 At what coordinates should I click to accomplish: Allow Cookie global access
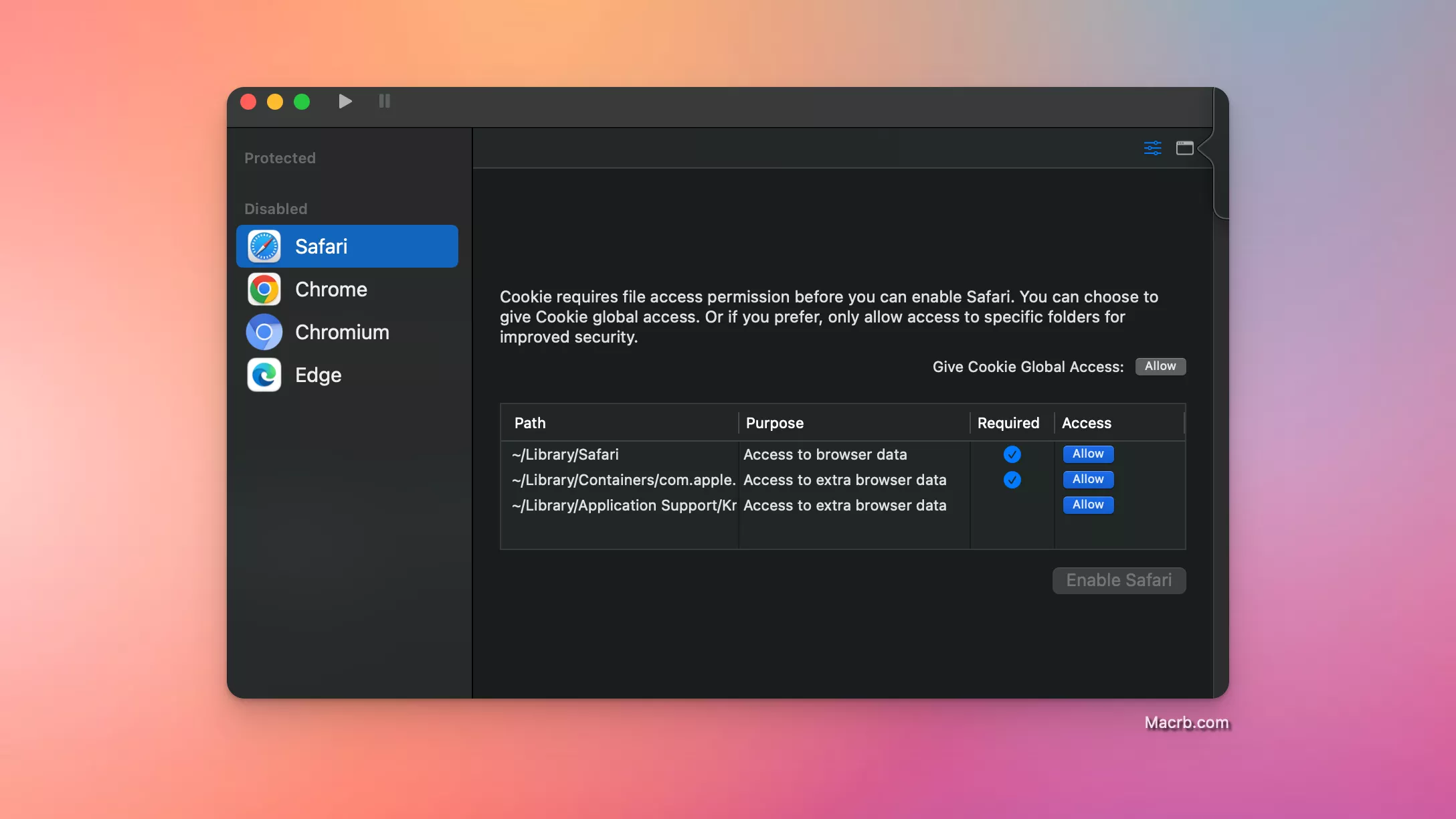(1160, 366)
